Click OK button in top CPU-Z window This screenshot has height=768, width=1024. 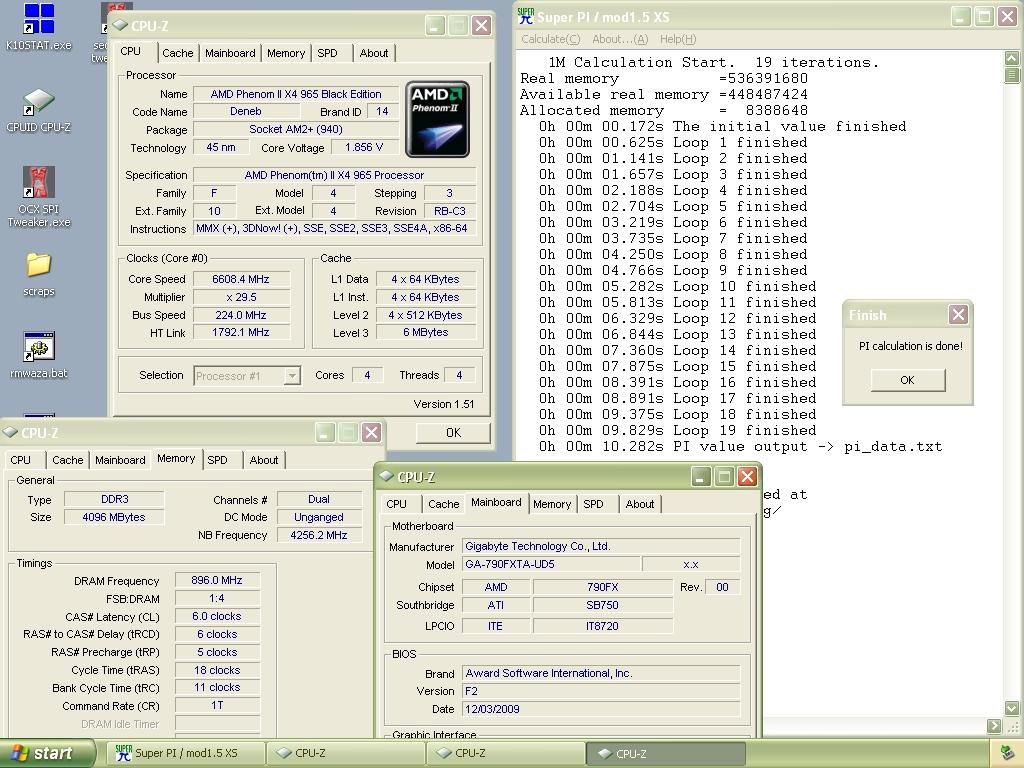tap(453, 432)
